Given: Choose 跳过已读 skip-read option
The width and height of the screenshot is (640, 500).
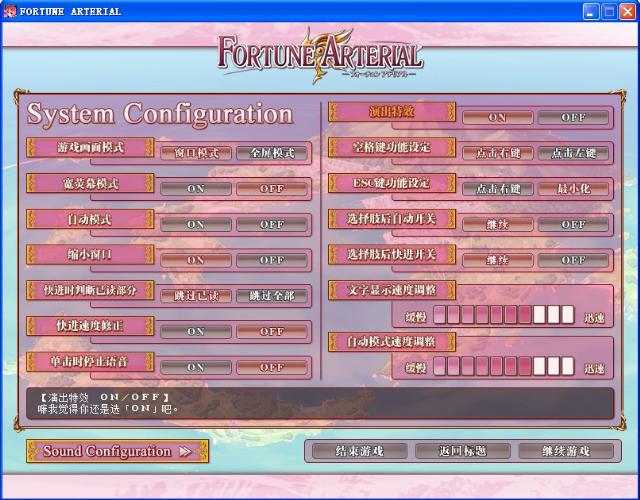Looking at the screenshot, I should coord(196,296).
